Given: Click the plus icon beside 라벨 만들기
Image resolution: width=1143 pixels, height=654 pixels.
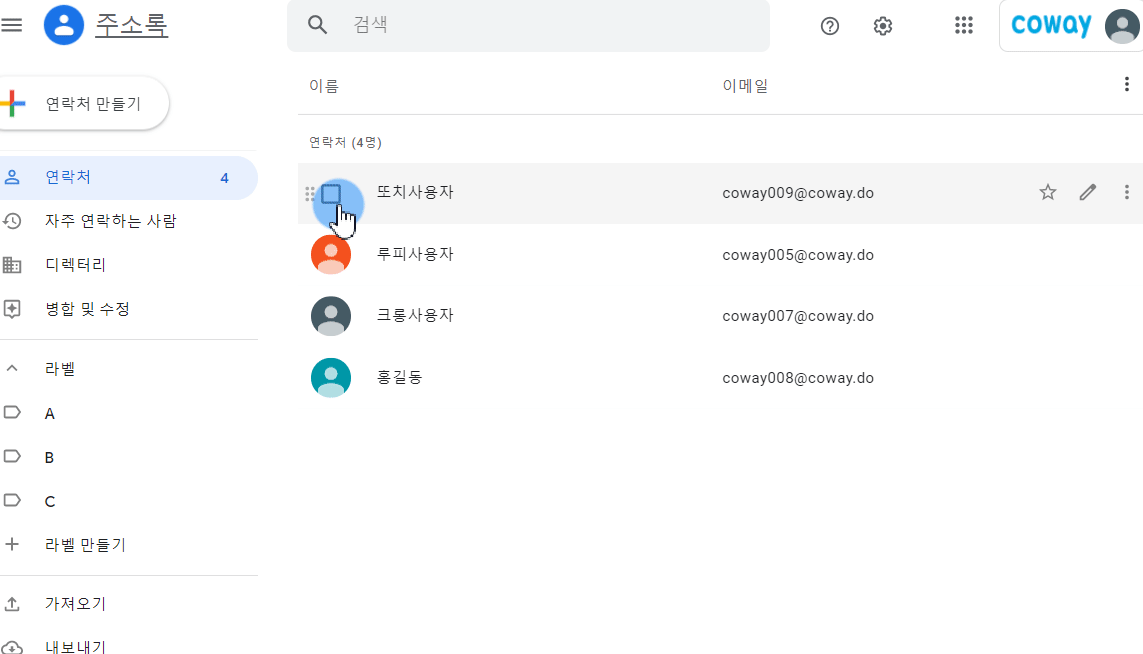Looking at the screenshot, I should click(x=12, y=544).
